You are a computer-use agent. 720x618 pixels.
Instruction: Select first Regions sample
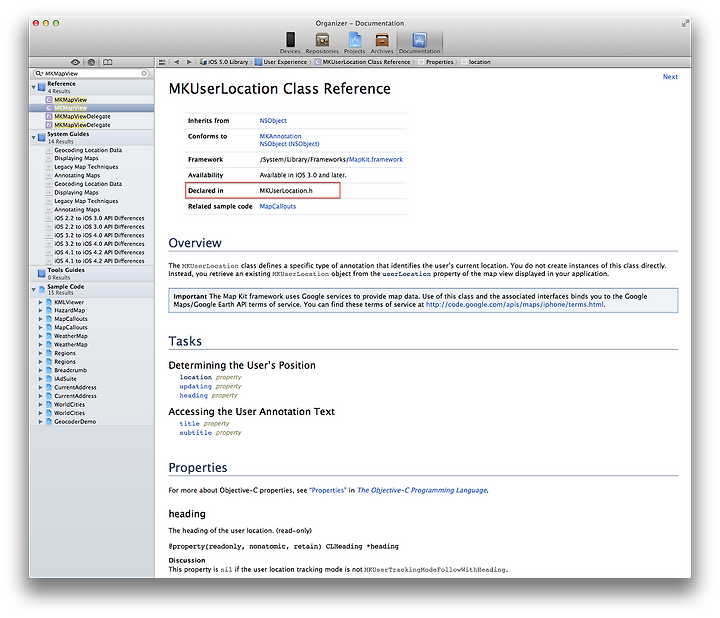tap(65, 353)
